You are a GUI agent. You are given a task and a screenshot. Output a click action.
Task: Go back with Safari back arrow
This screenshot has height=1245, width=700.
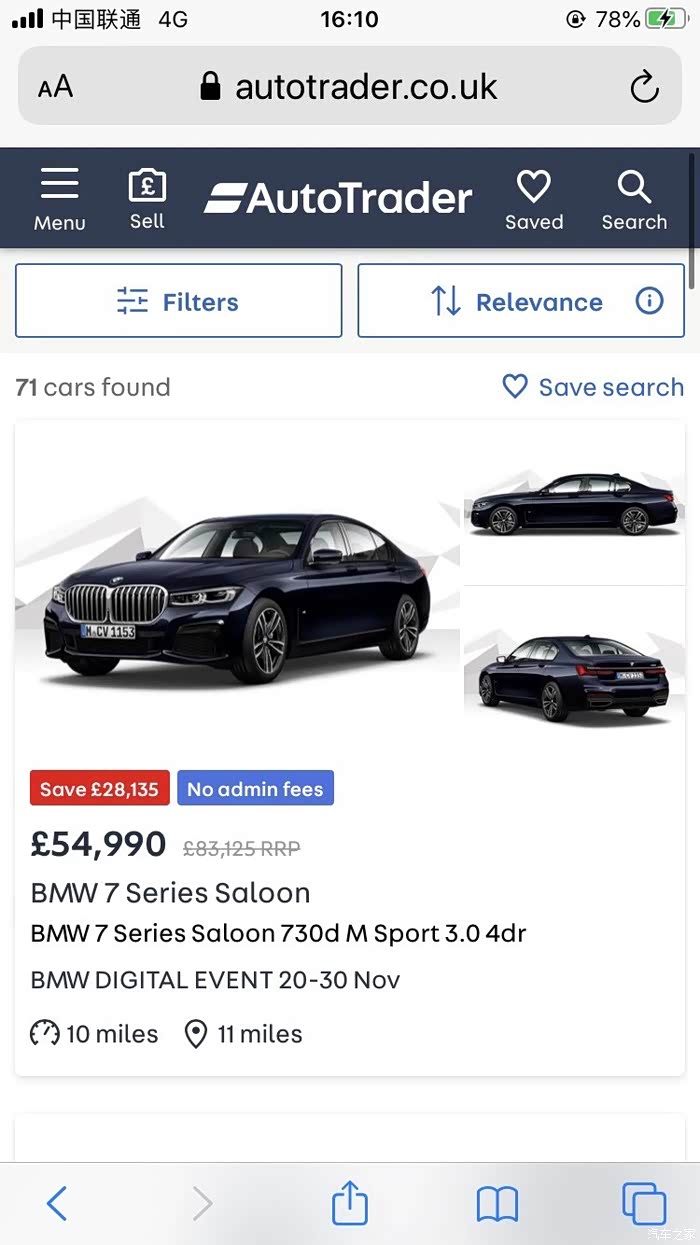click(57, 1203)
